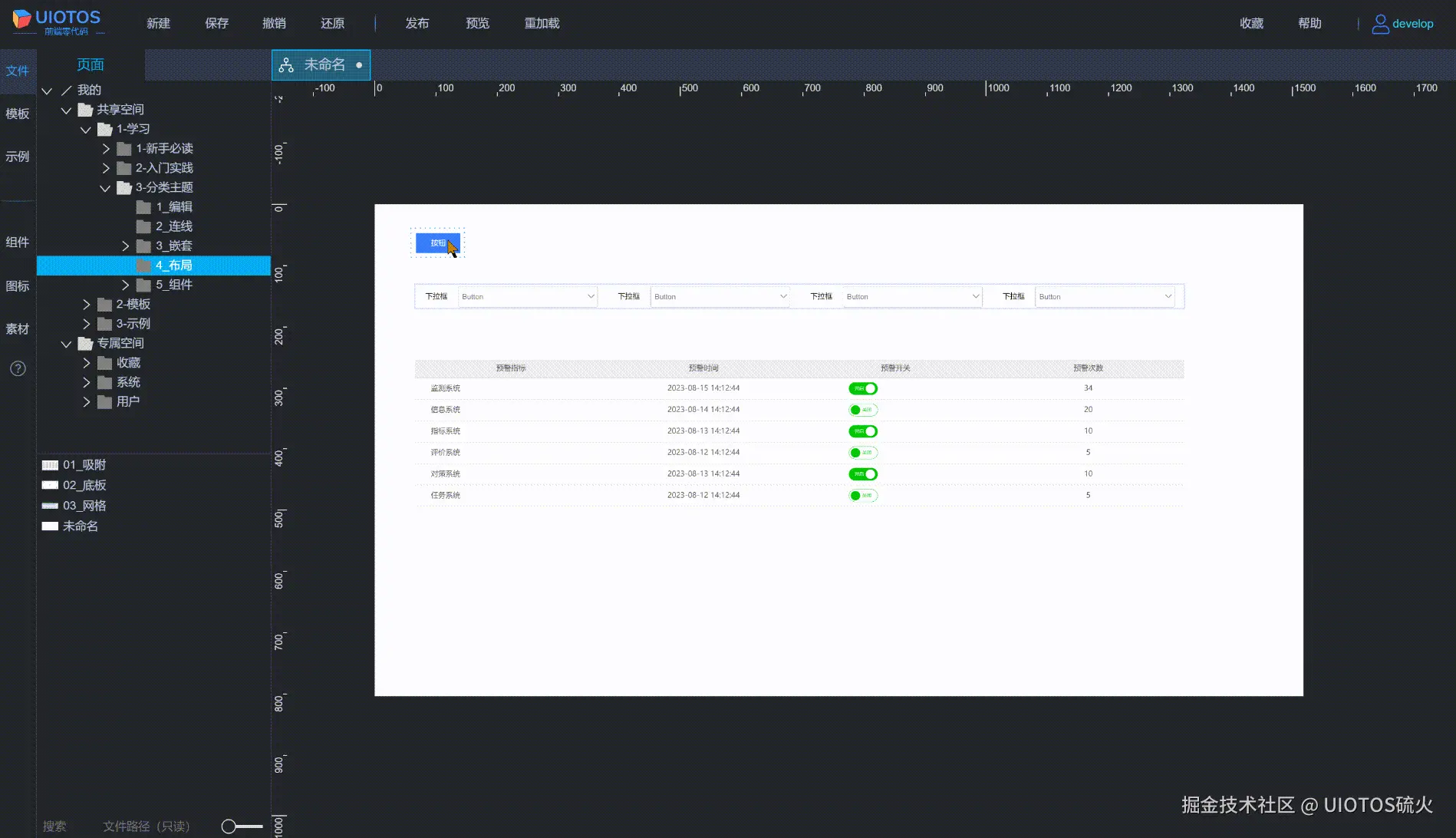
Task: Open the 未命名 page in file list
Action: 70,526
